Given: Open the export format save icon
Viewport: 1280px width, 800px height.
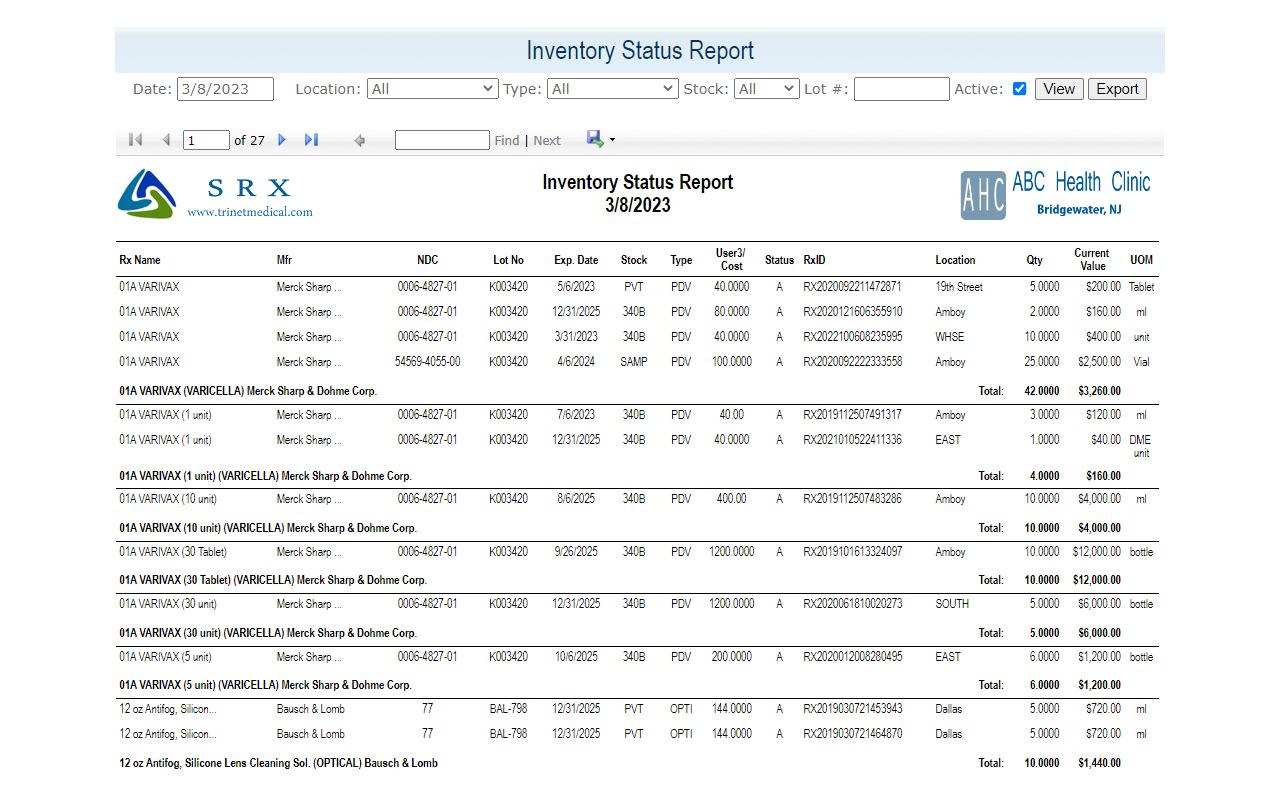Looking at the screenshot, I should coord(595,139).
